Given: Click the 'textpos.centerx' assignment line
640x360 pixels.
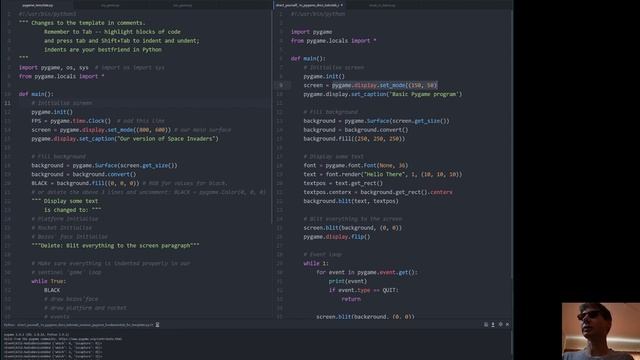Looking at the screenshot, I should [378, 192].
